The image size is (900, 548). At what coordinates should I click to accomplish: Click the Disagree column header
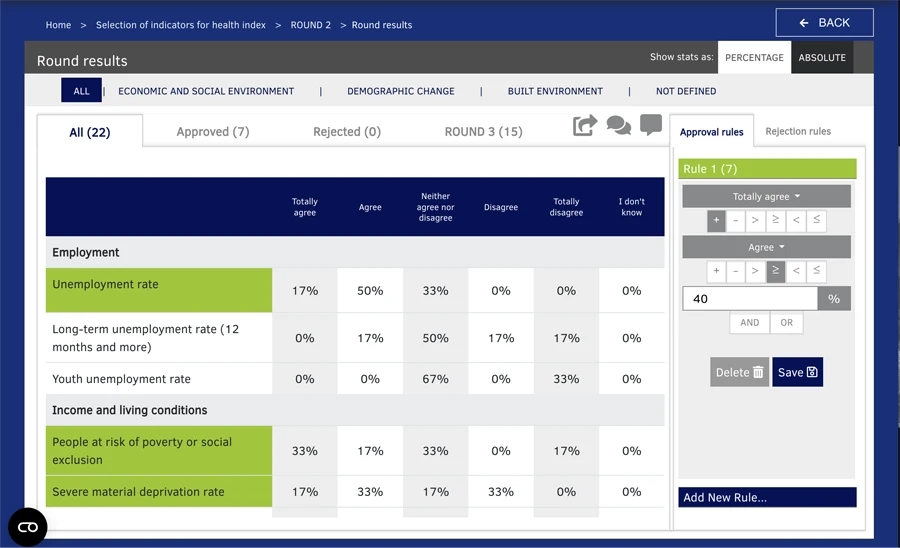[x=501, y=207]
